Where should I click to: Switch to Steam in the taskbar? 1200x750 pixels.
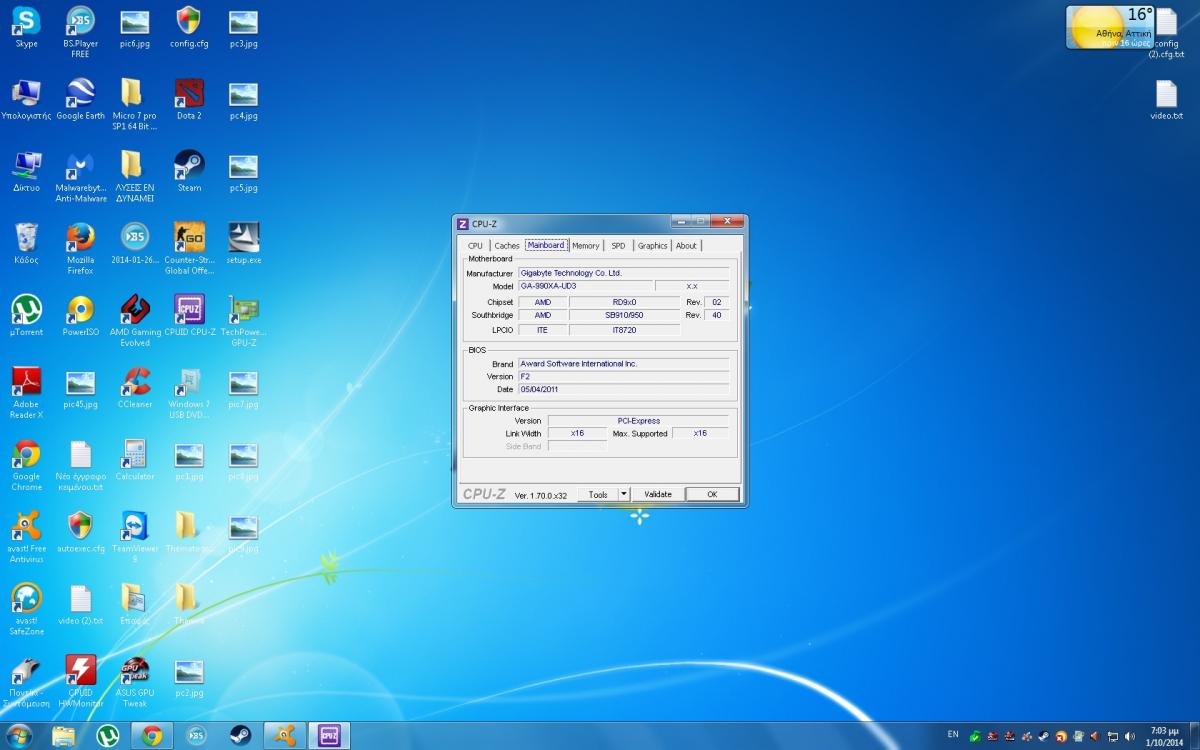[240, 736]
